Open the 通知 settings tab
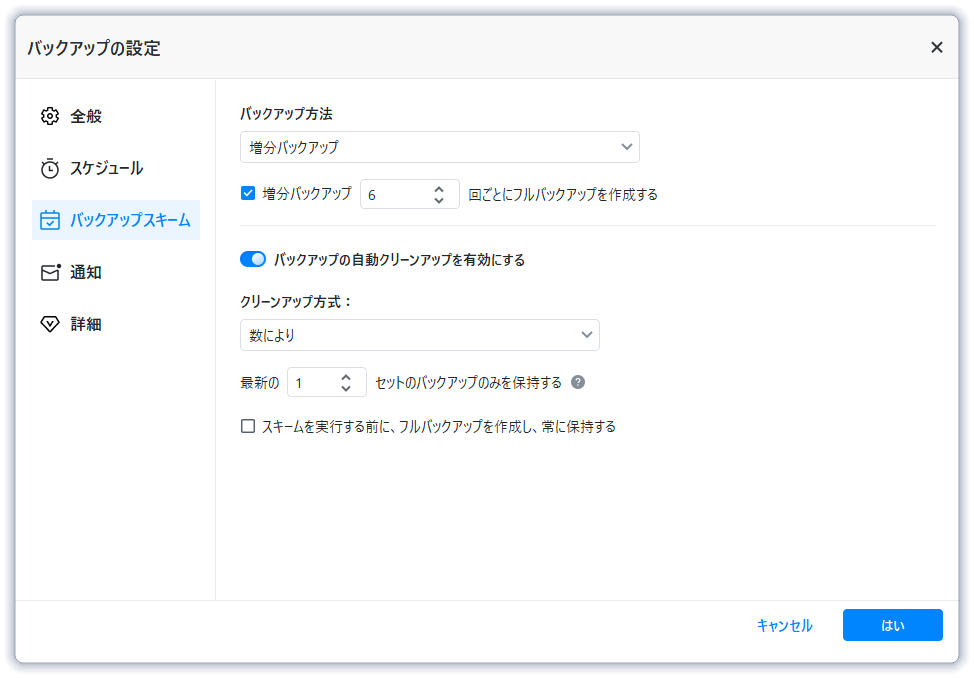Screen dimensions: 974x678 pos(85,272)
